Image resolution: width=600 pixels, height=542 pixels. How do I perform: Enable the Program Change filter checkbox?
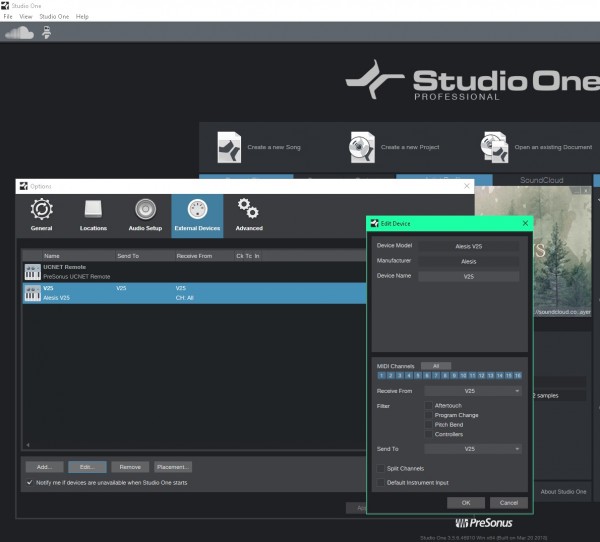[429, 415]
